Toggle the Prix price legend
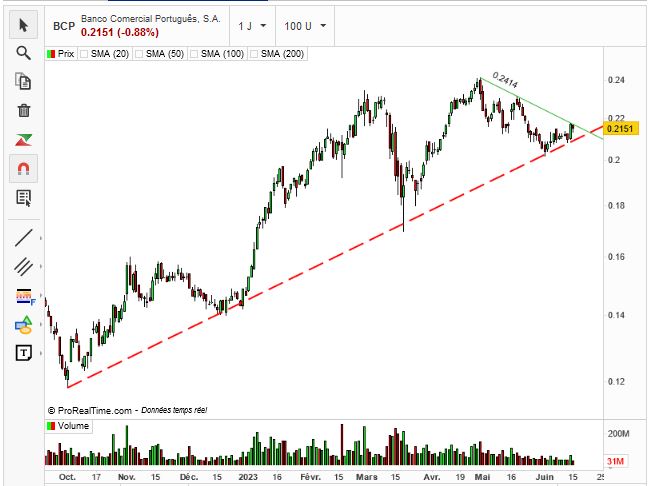The height and width of the screenshot is (486, 655). click(x=61, y=54)
